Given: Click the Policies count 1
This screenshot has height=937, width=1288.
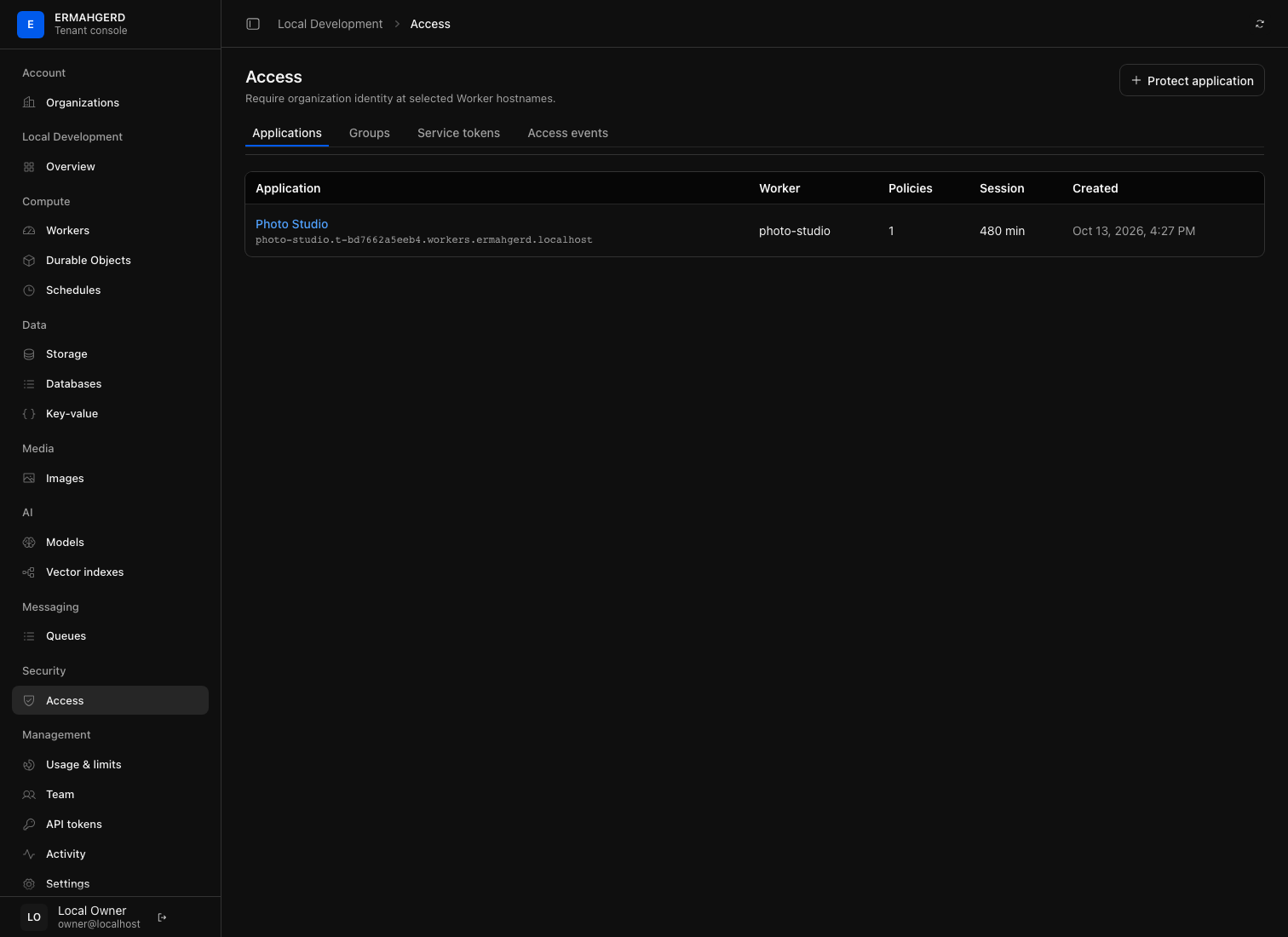Looking at the screenshot, I should (891, 231).
